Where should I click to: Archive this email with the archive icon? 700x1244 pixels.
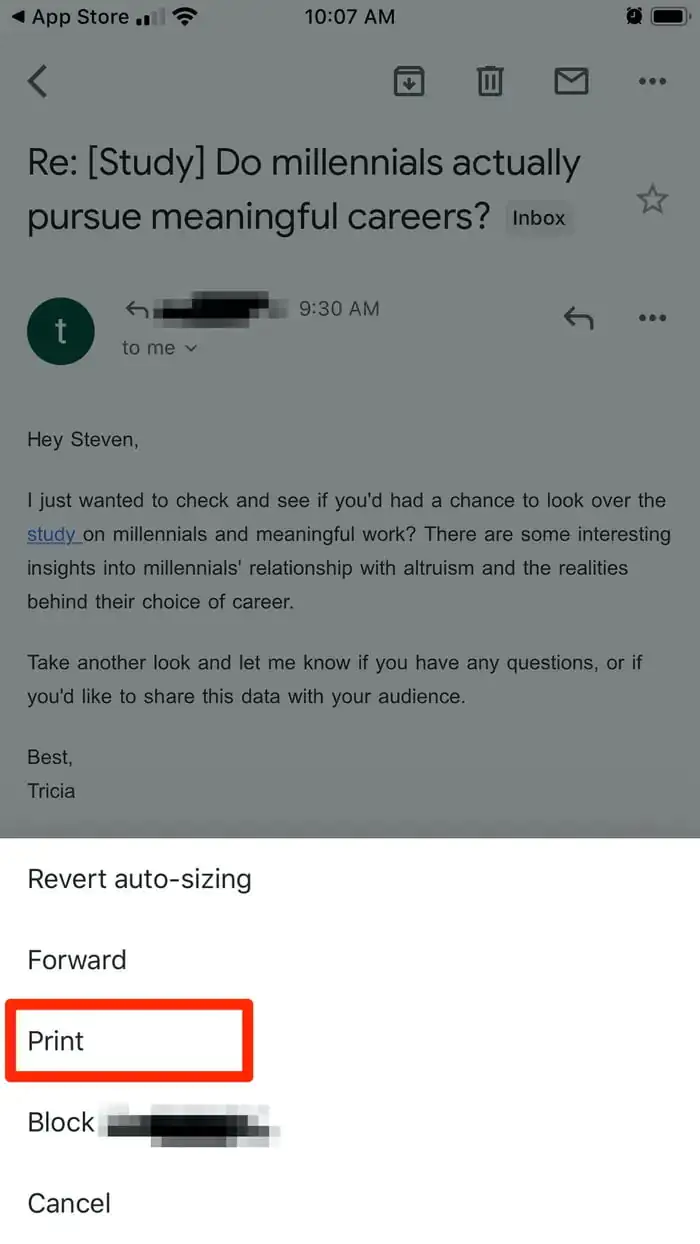click(408, 81)
